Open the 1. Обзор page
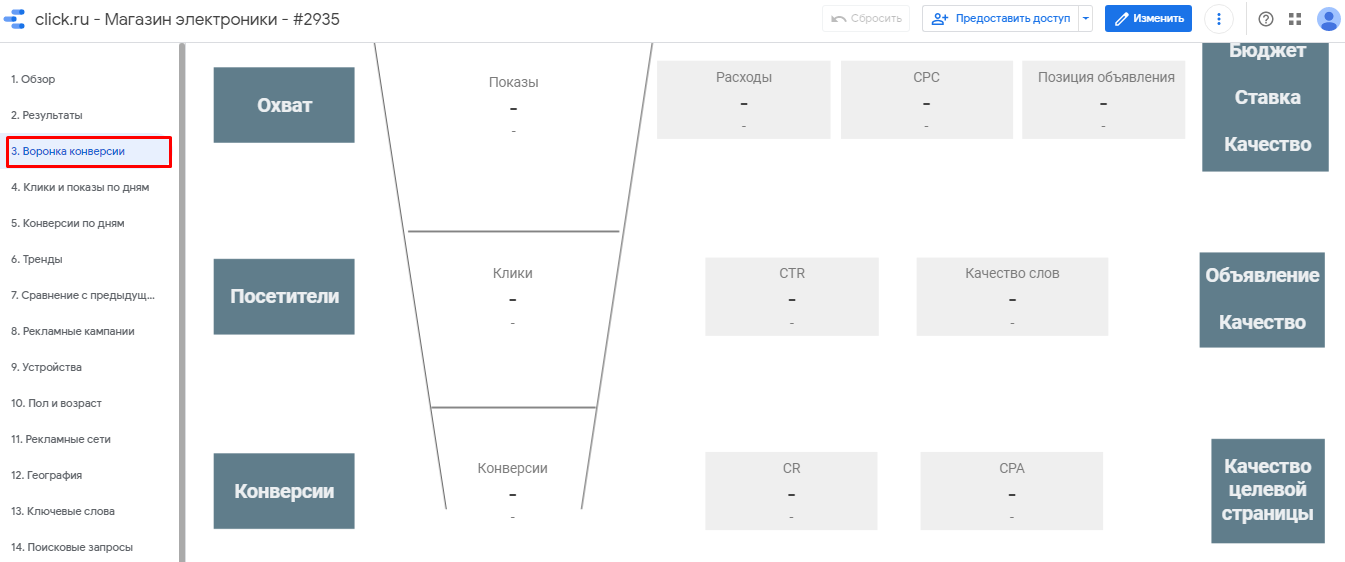 [x=33, y=79]
